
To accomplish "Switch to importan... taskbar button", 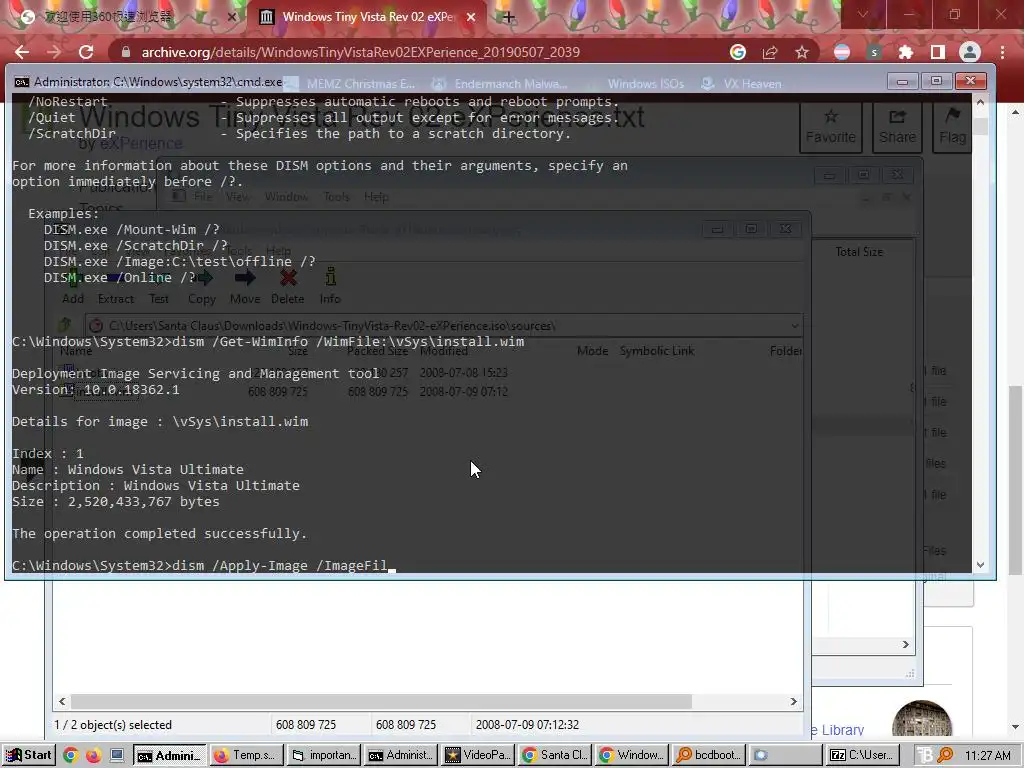I will [324, 756].
